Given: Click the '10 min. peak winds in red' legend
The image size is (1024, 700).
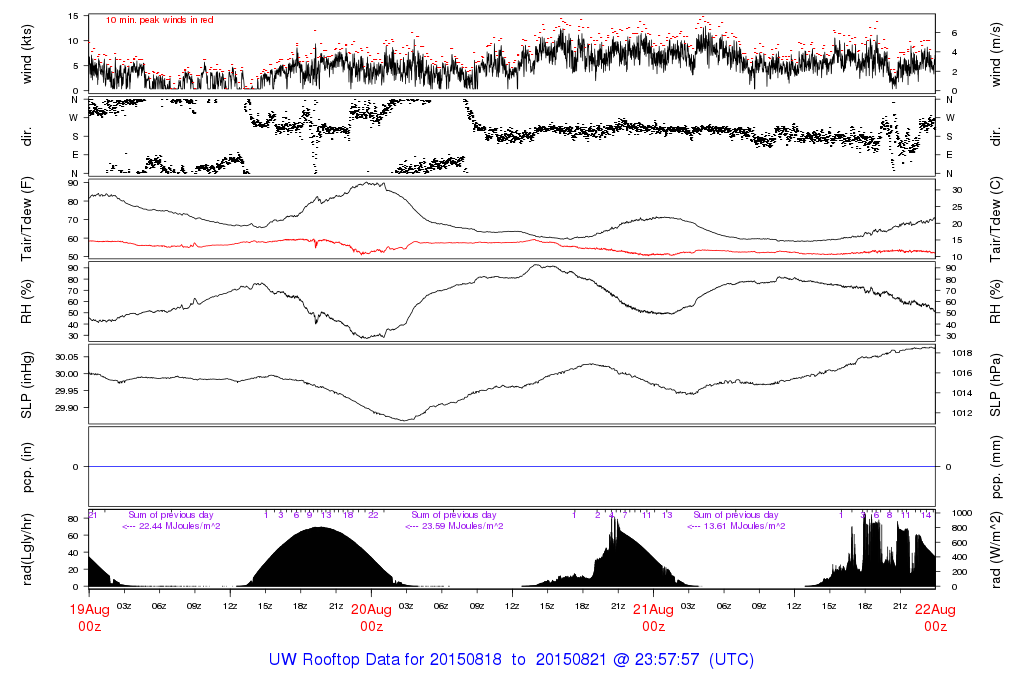Looking at the screenshot, I should tap(159, 20).
